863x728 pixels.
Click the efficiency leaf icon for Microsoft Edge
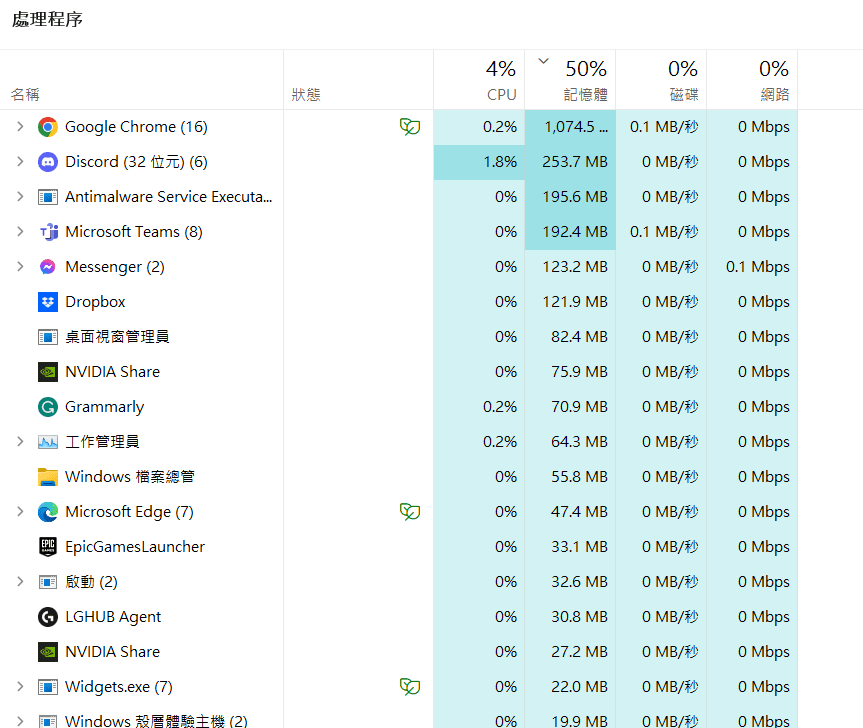[410, 511]
